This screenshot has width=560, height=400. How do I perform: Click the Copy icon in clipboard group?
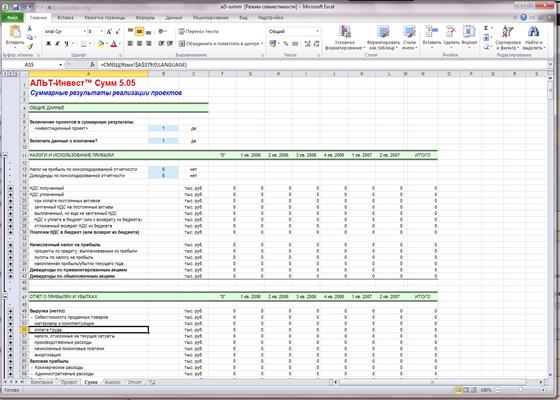30,37
